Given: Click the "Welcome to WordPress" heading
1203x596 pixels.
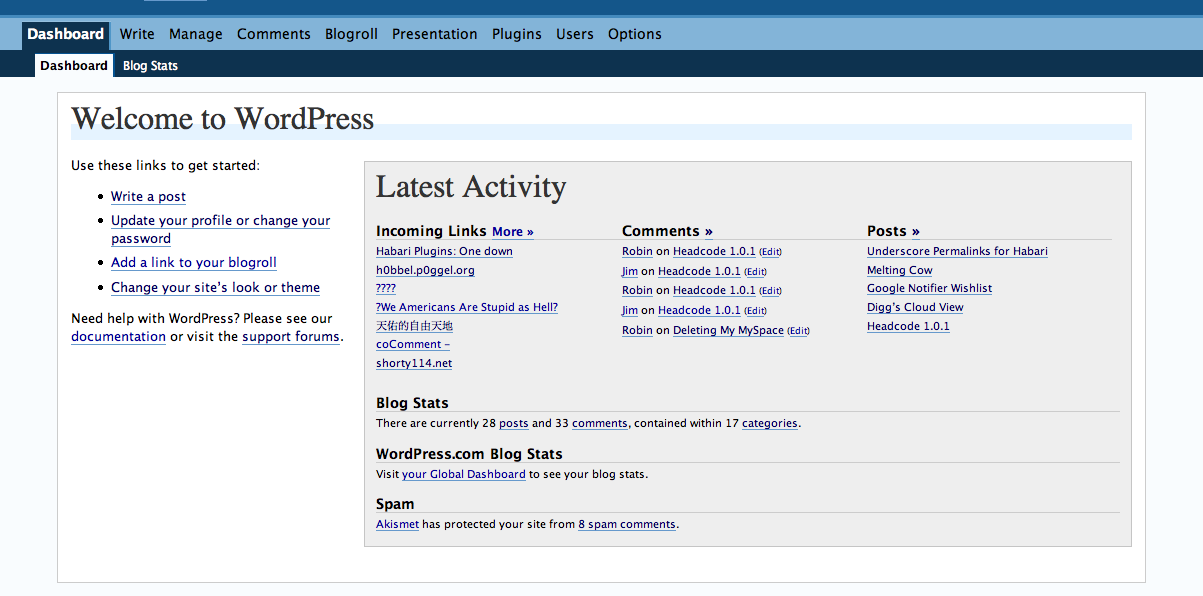Looking at the screenshot, I should 223,119.
